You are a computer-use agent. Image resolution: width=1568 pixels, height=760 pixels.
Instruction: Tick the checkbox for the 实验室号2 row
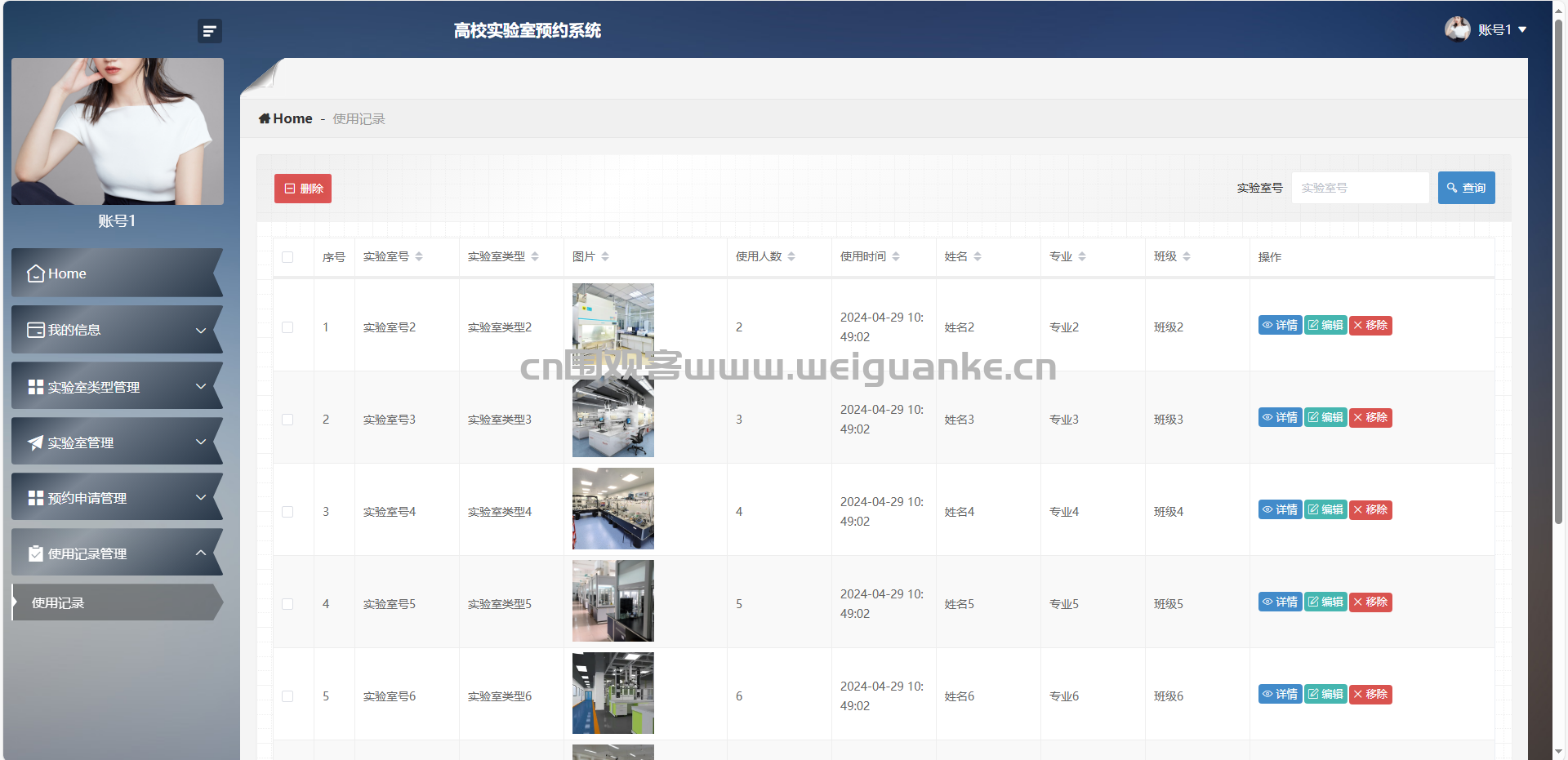(287, 327)
